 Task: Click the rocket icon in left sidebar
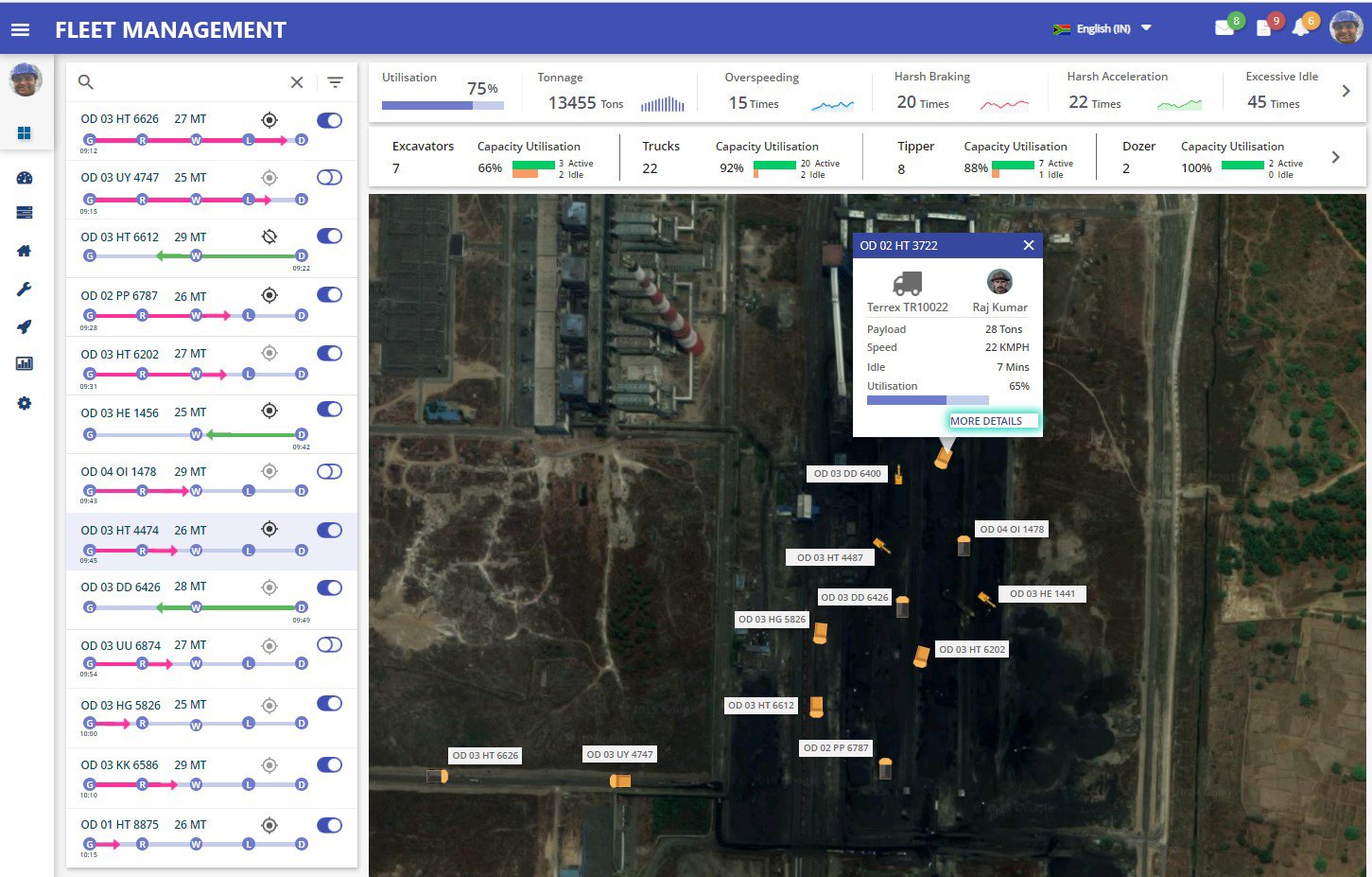tap(25, 325)
